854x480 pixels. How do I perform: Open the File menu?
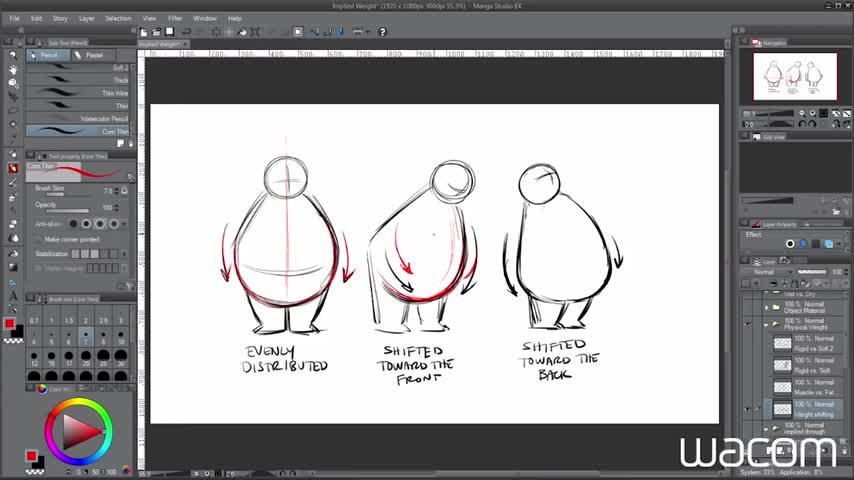pyautogui.click(x=14, y=19)
